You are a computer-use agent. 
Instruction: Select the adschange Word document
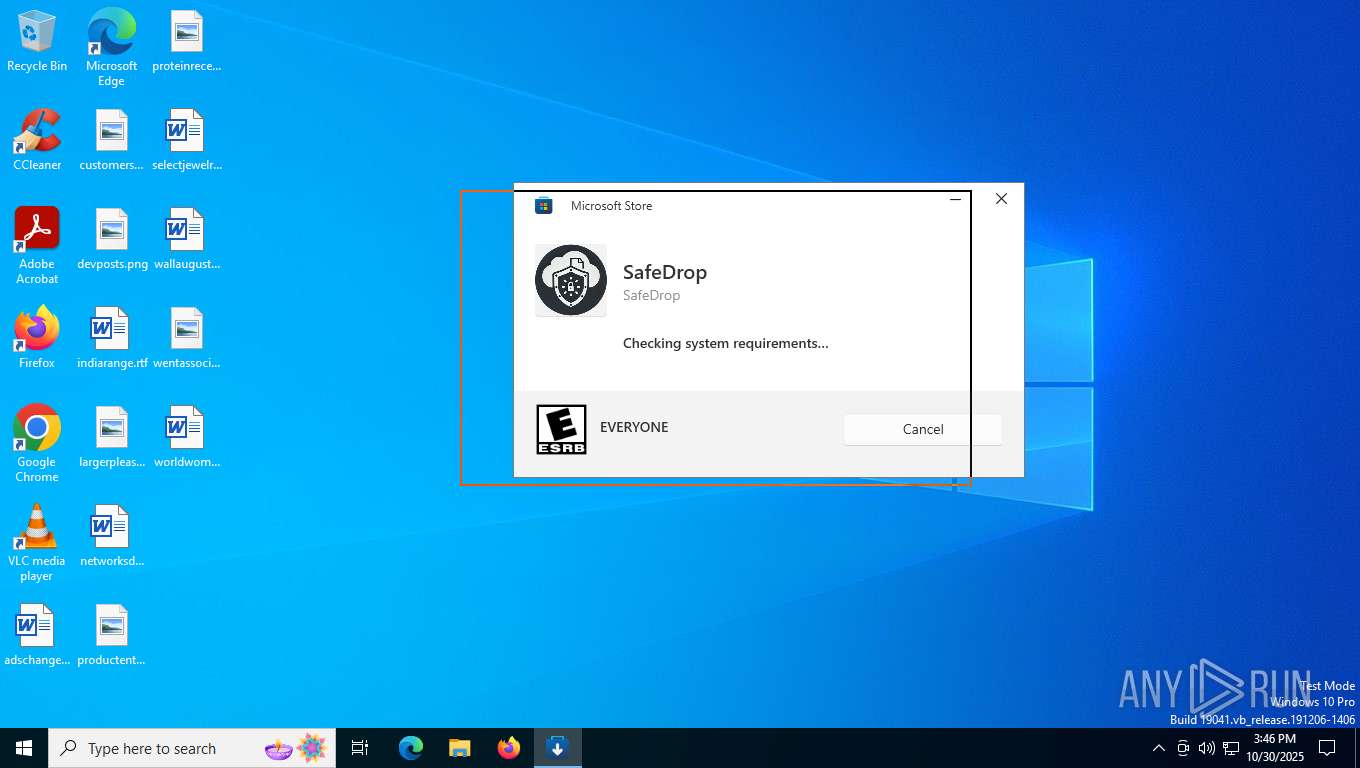[37, 635]
